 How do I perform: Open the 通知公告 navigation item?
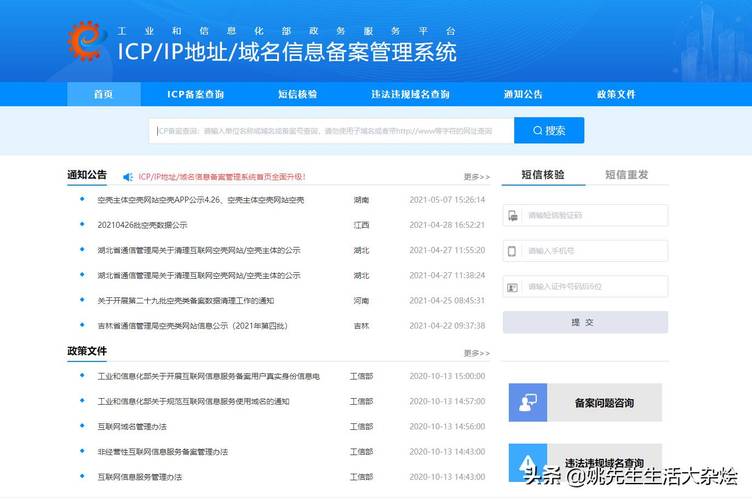coord(523,94)
